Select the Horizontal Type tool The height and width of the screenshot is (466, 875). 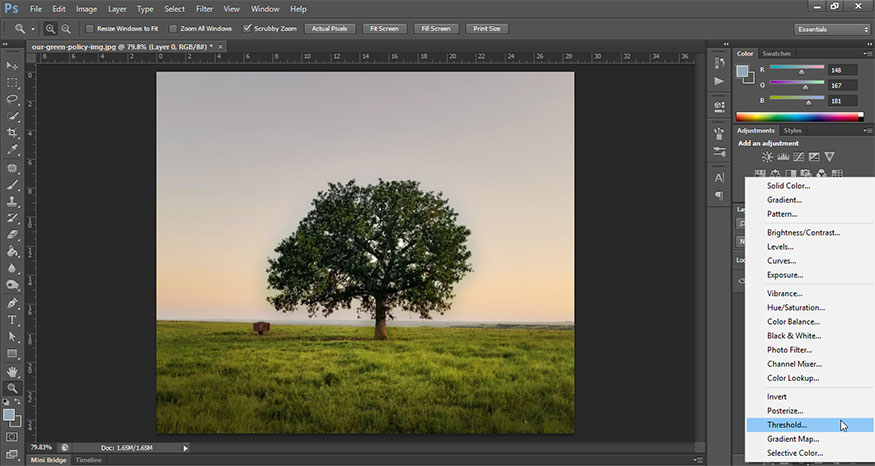(x=13, y=320)
